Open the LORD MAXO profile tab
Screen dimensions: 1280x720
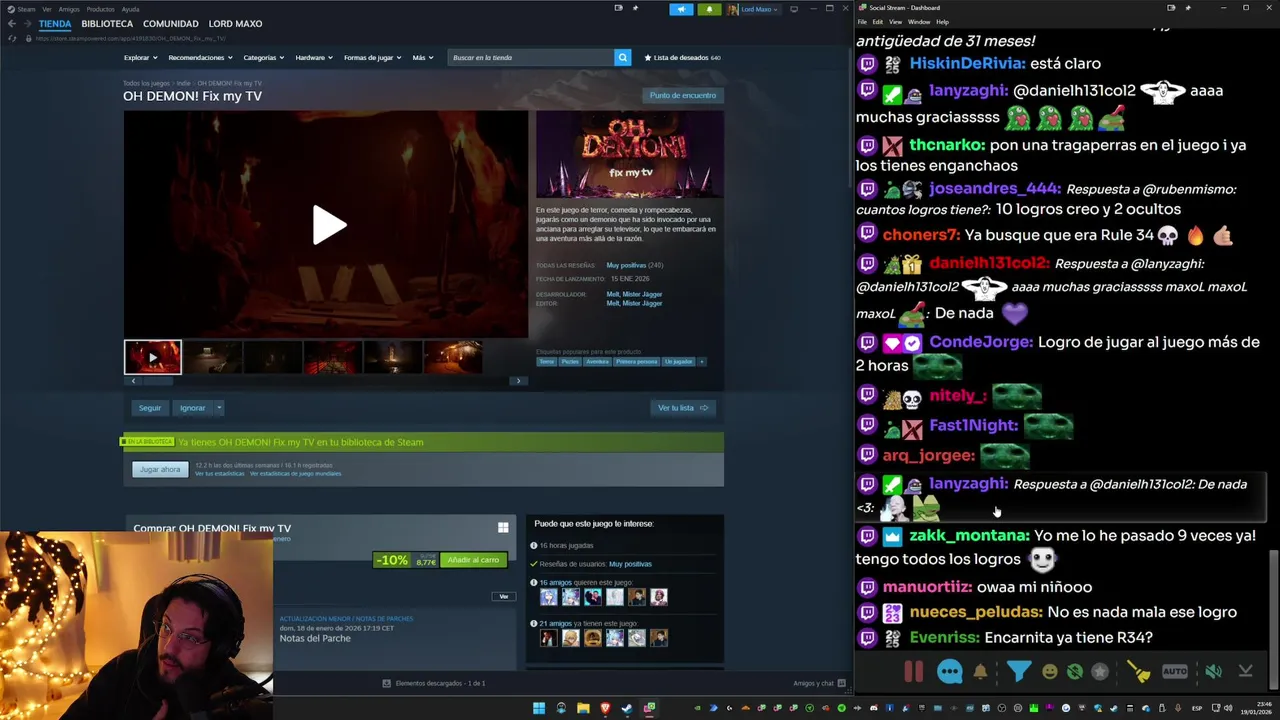click(235, 23)
